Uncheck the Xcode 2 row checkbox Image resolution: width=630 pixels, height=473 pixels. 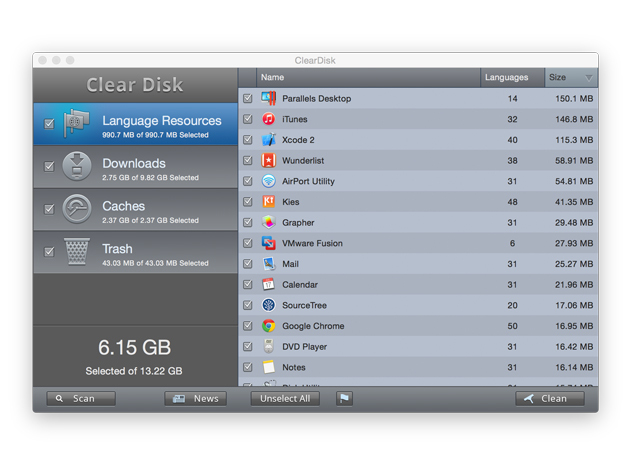[248, 140]
